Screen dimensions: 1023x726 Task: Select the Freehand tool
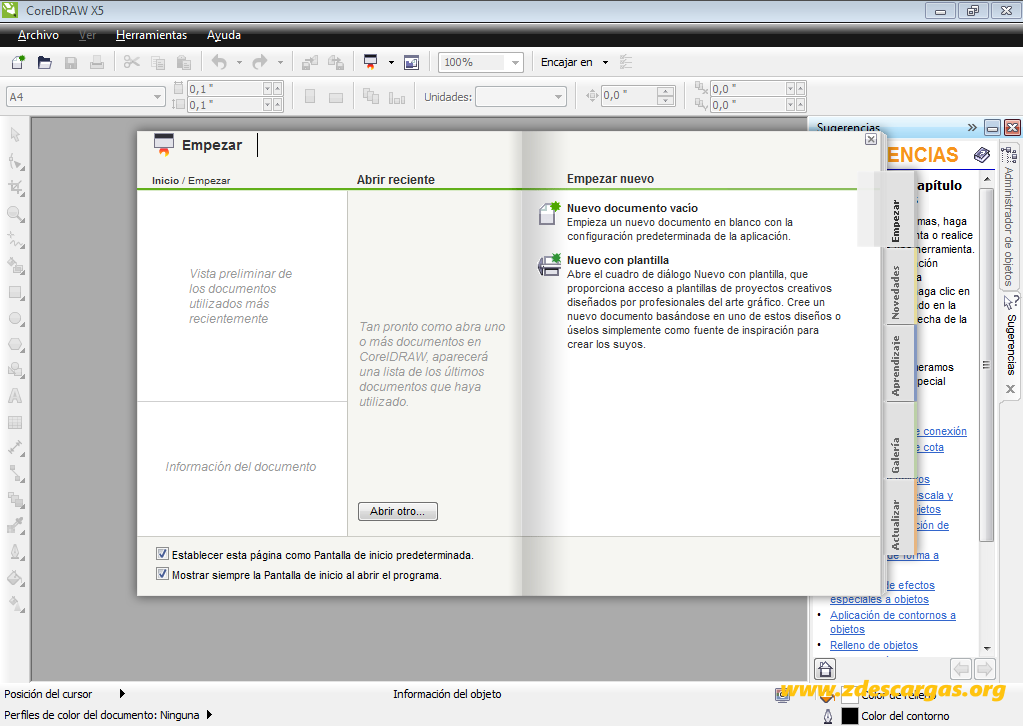click(16, 240)
